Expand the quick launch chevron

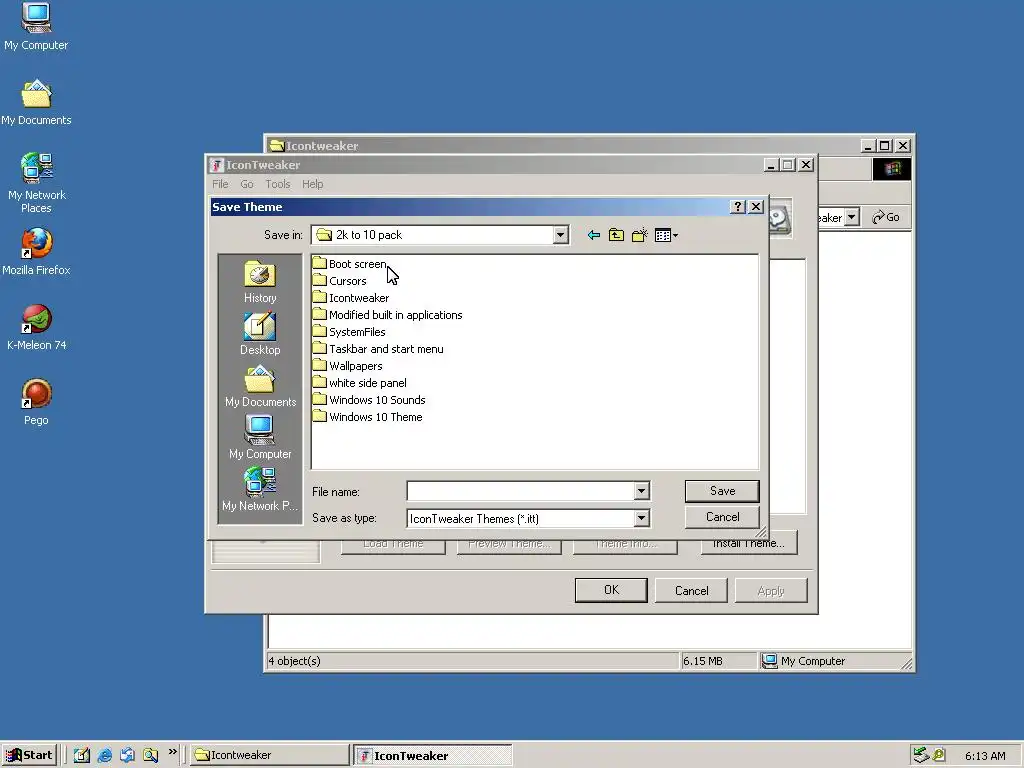coord(172,752)
